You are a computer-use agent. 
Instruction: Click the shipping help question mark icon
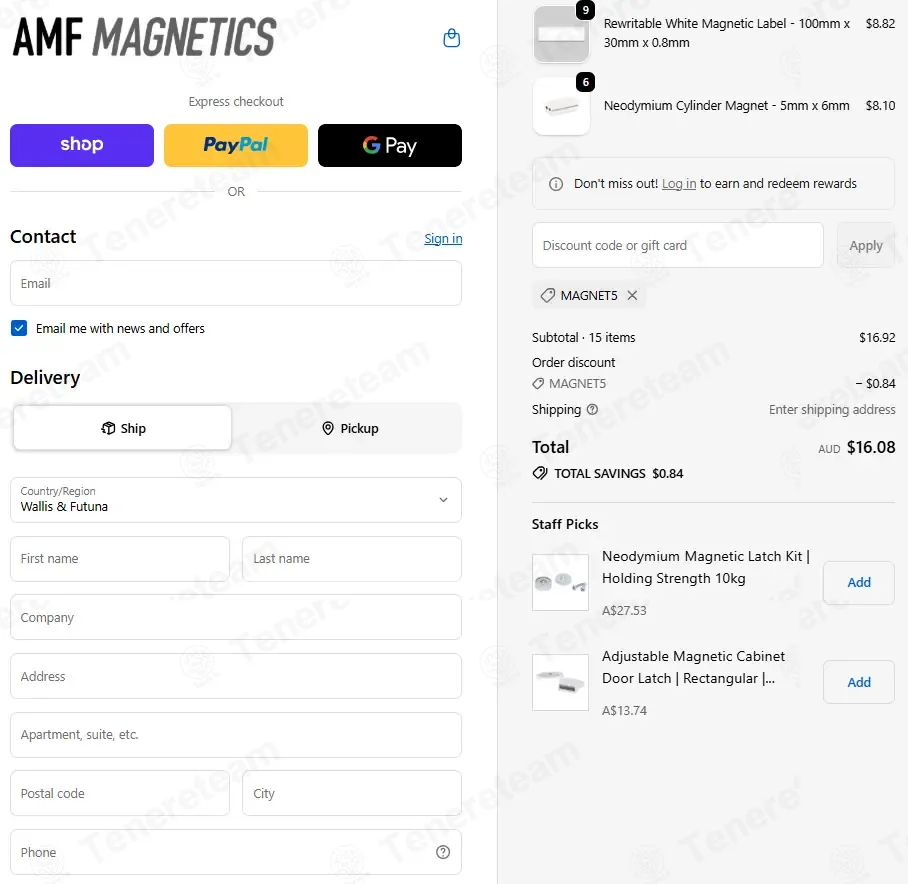[592, 409]
